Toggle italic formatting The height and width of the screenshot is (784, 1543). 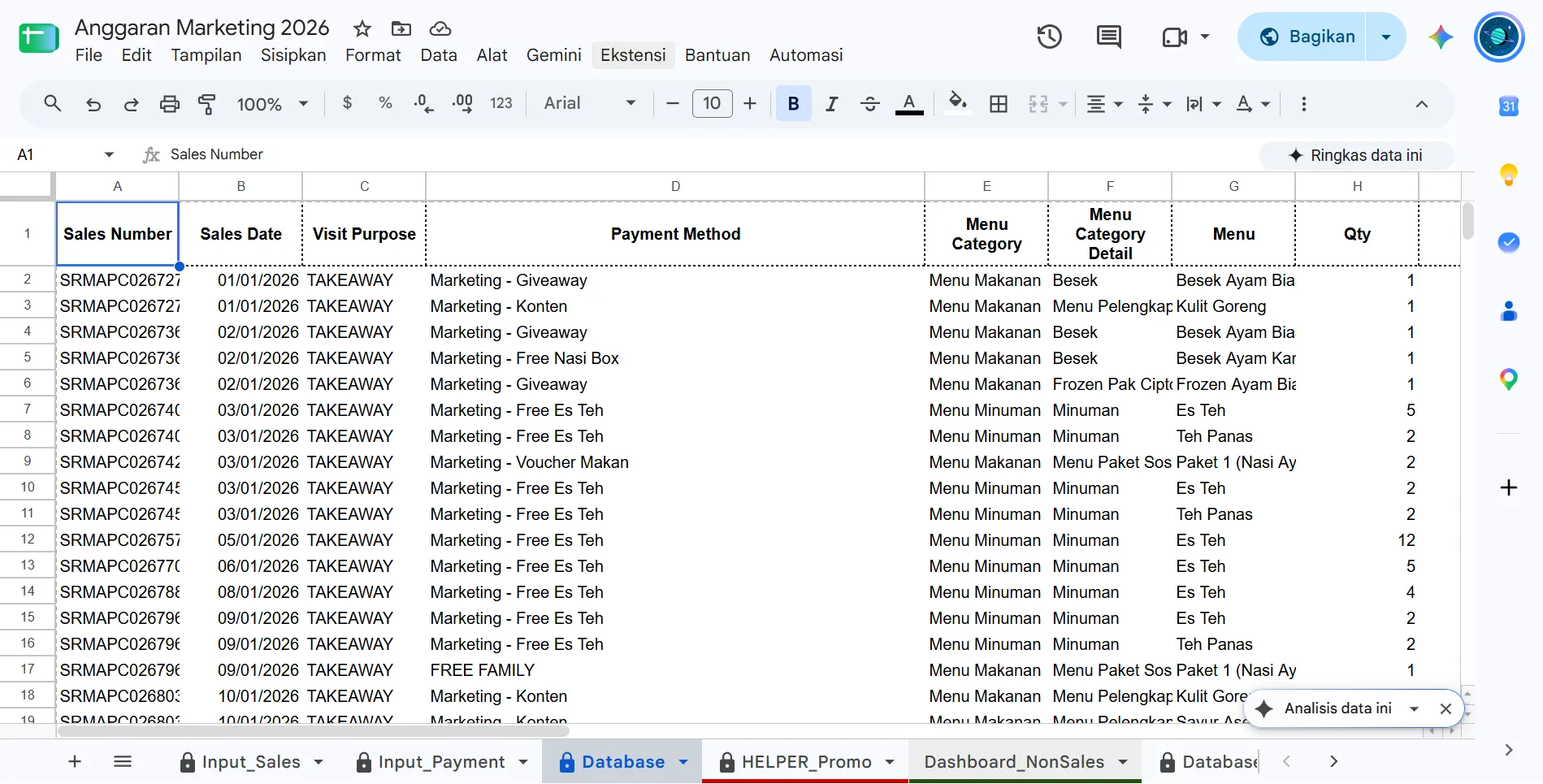(831, 104)
